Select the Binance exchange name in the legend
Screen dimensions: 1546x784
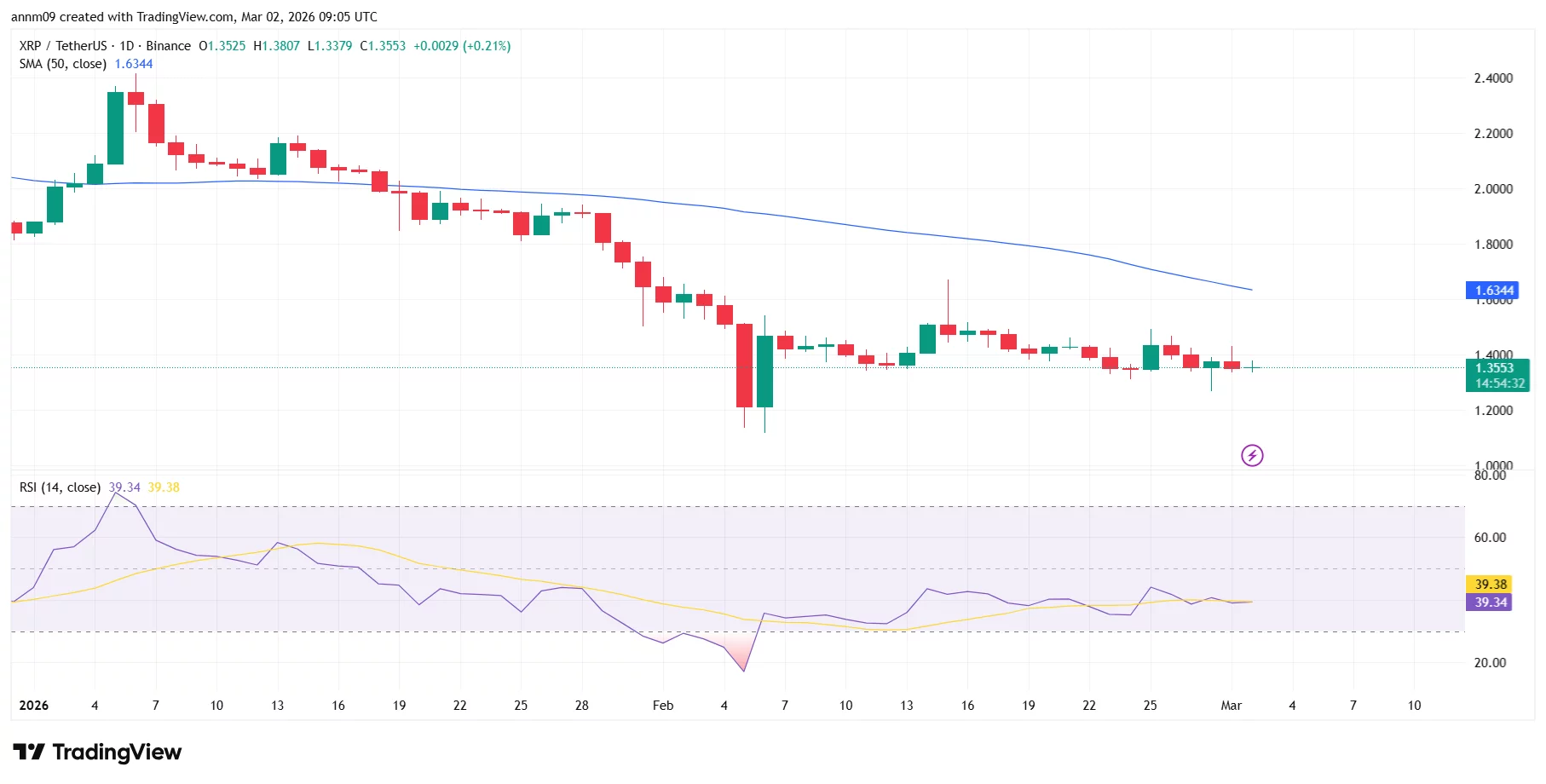170,46
